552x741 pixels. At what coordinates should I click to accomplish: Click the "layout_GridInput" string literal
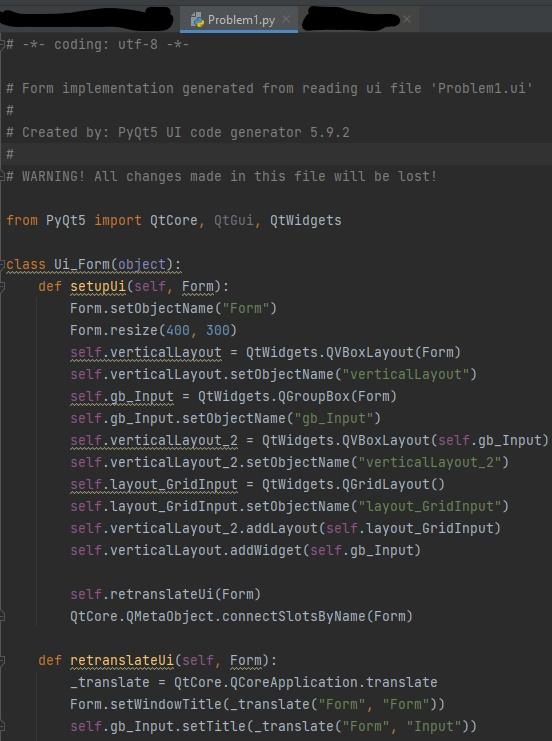click(429, 506)
